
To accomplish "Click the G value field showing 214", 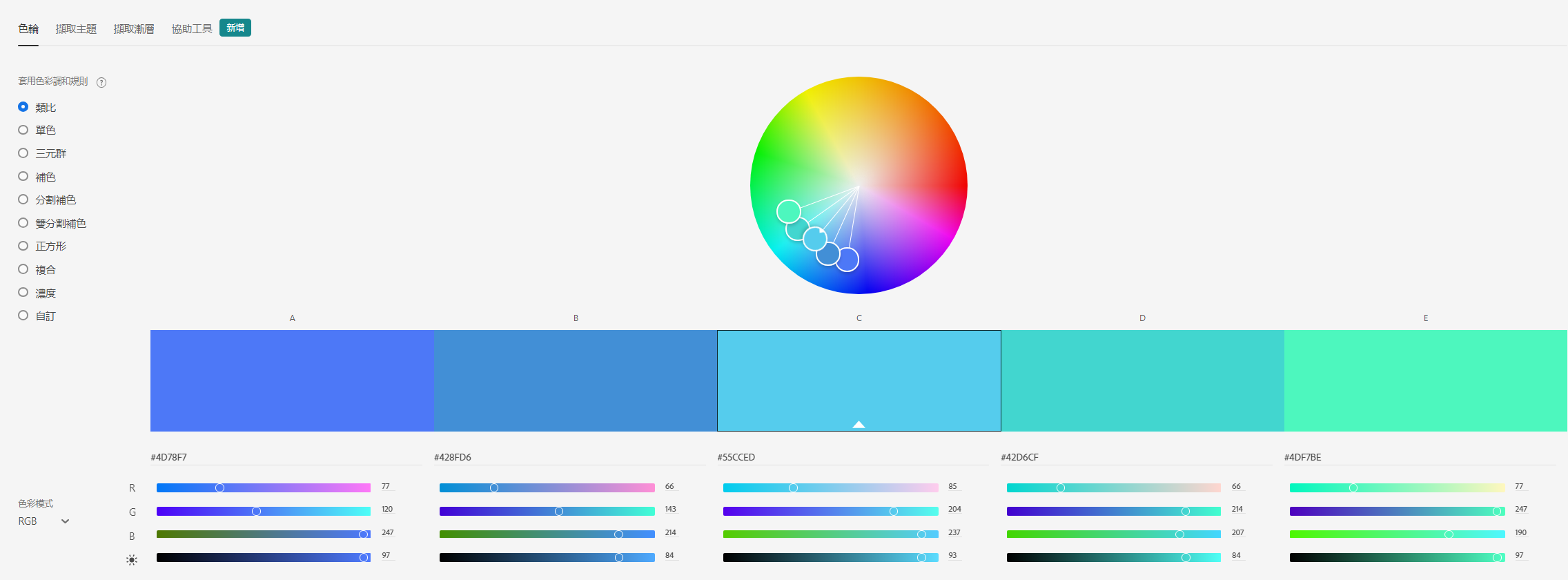I will tap(1237, 510).
